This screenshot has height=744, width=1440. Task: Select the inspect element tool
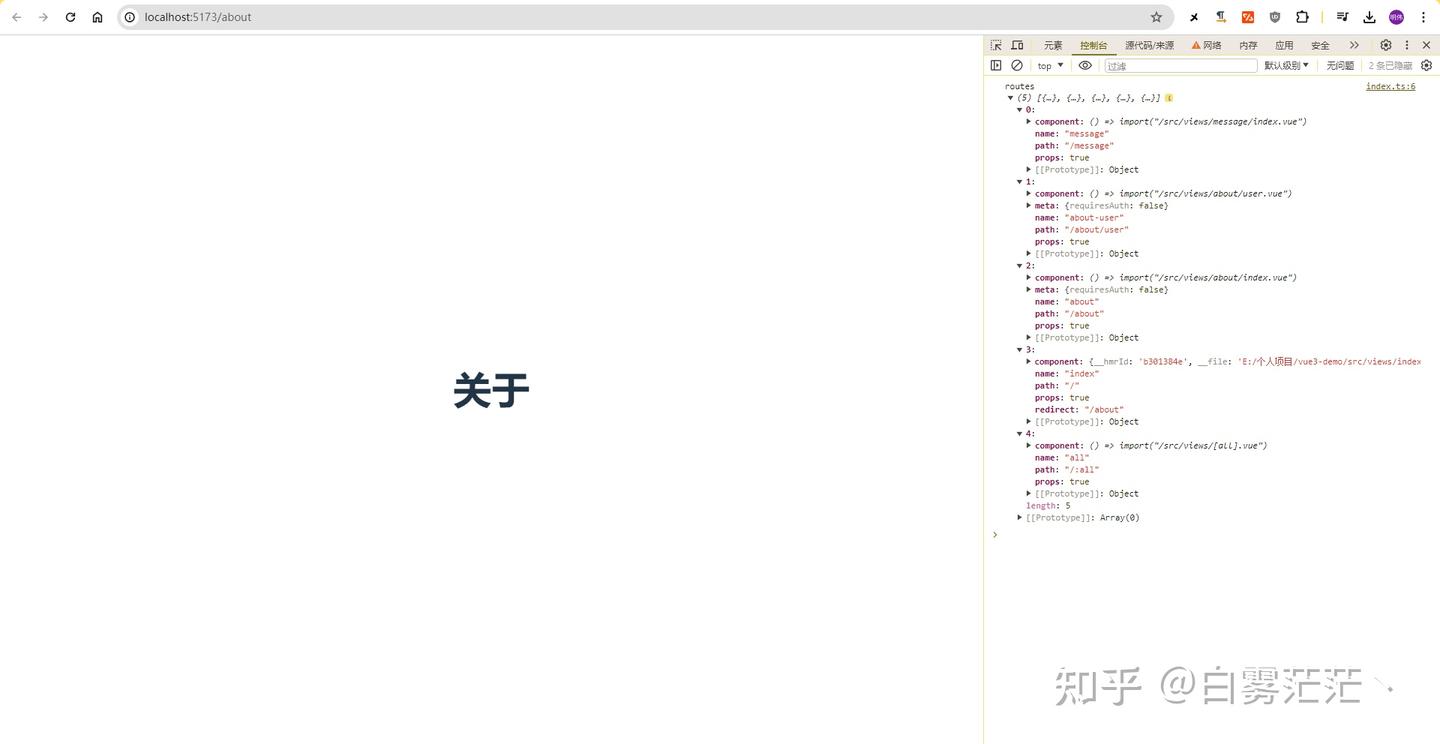[995, 45]
